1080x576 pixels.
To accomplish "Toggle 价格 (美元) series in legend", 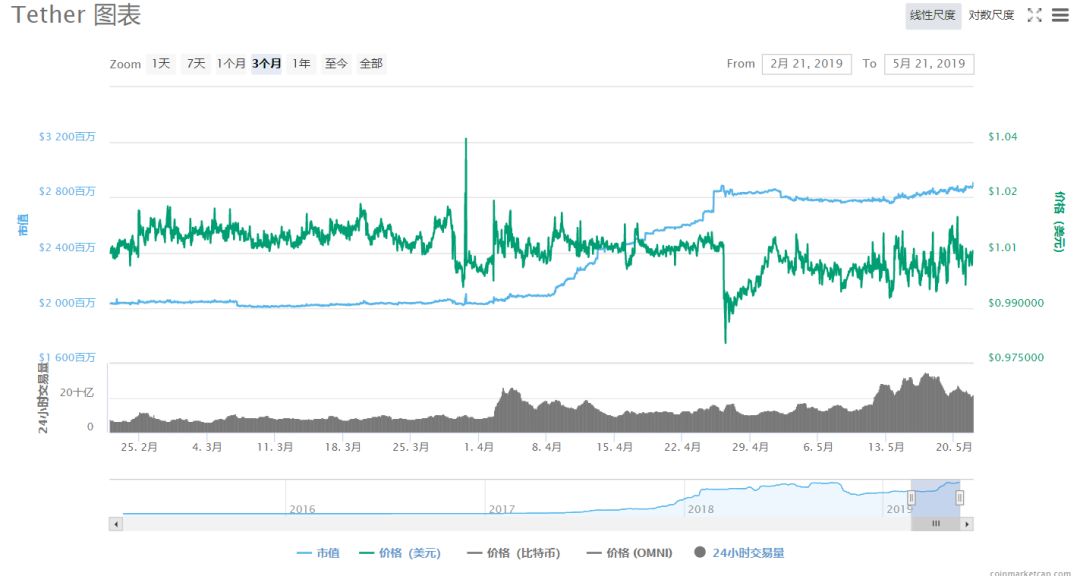I will (x=400, y=553).
